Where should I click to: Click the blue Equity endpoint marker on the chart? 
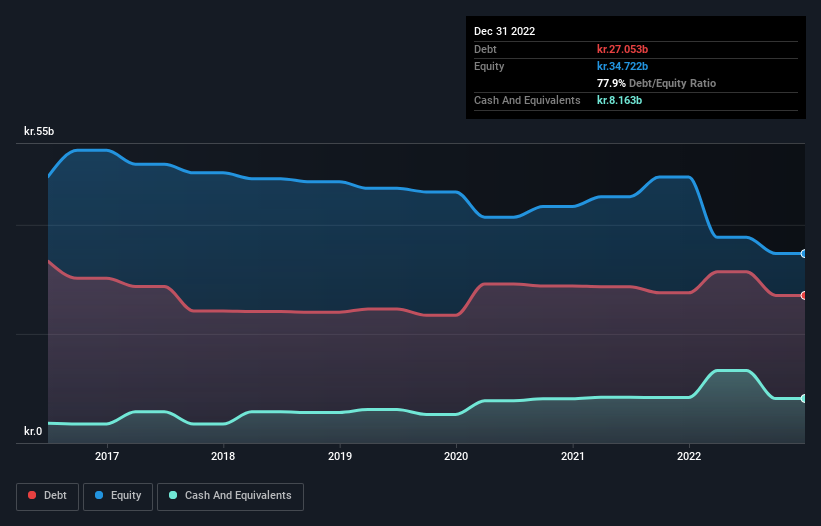coord(804,254)
